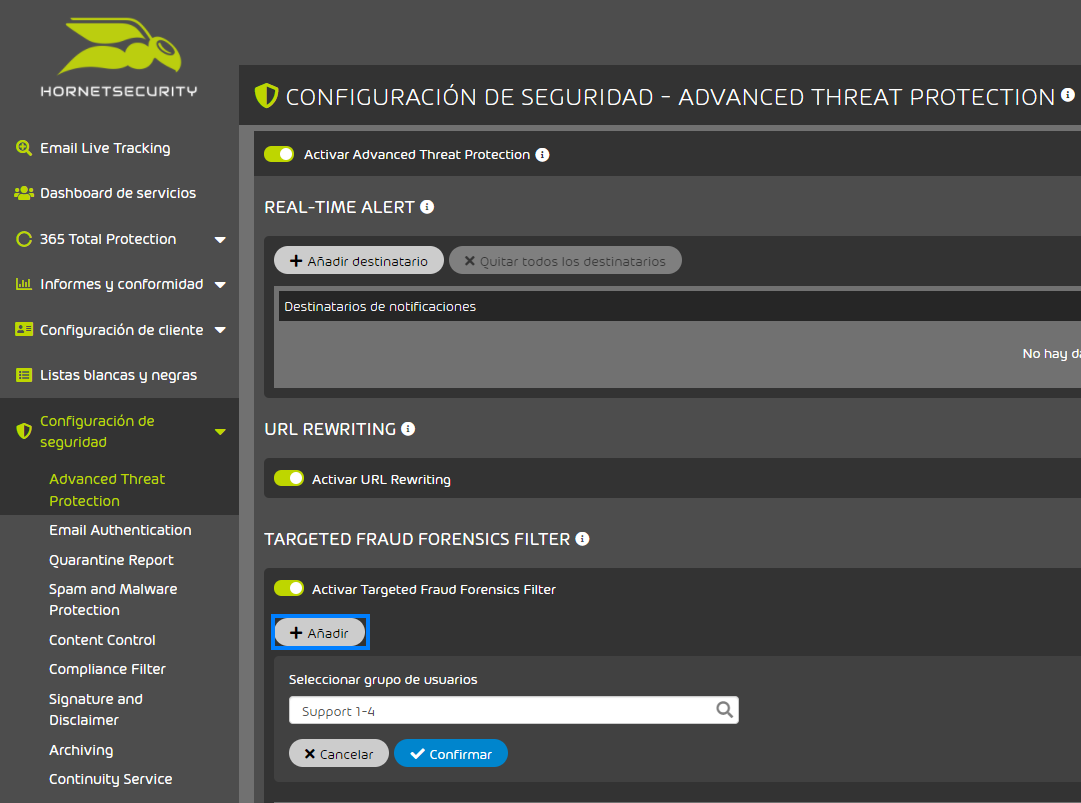Show info for Targeted Fraud Forensics Filter
The height and width of the screenshot is (803, 1081).
point(583,539)
